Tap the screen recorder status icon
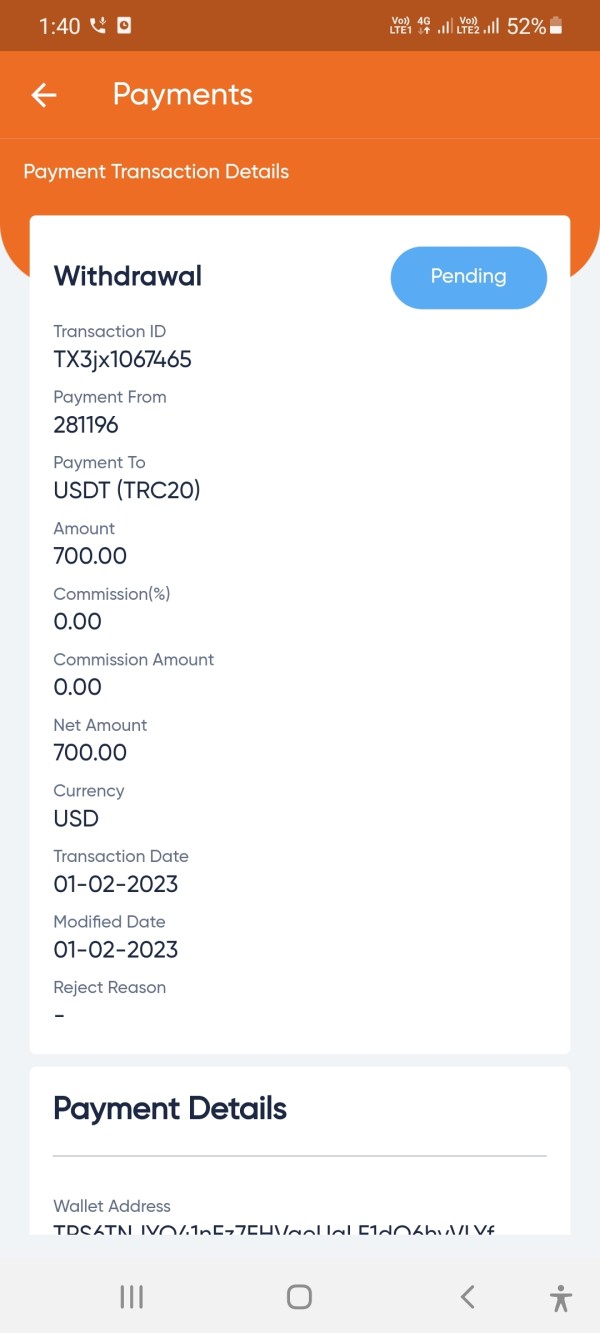600x1333 pixels. pos(124,26)
